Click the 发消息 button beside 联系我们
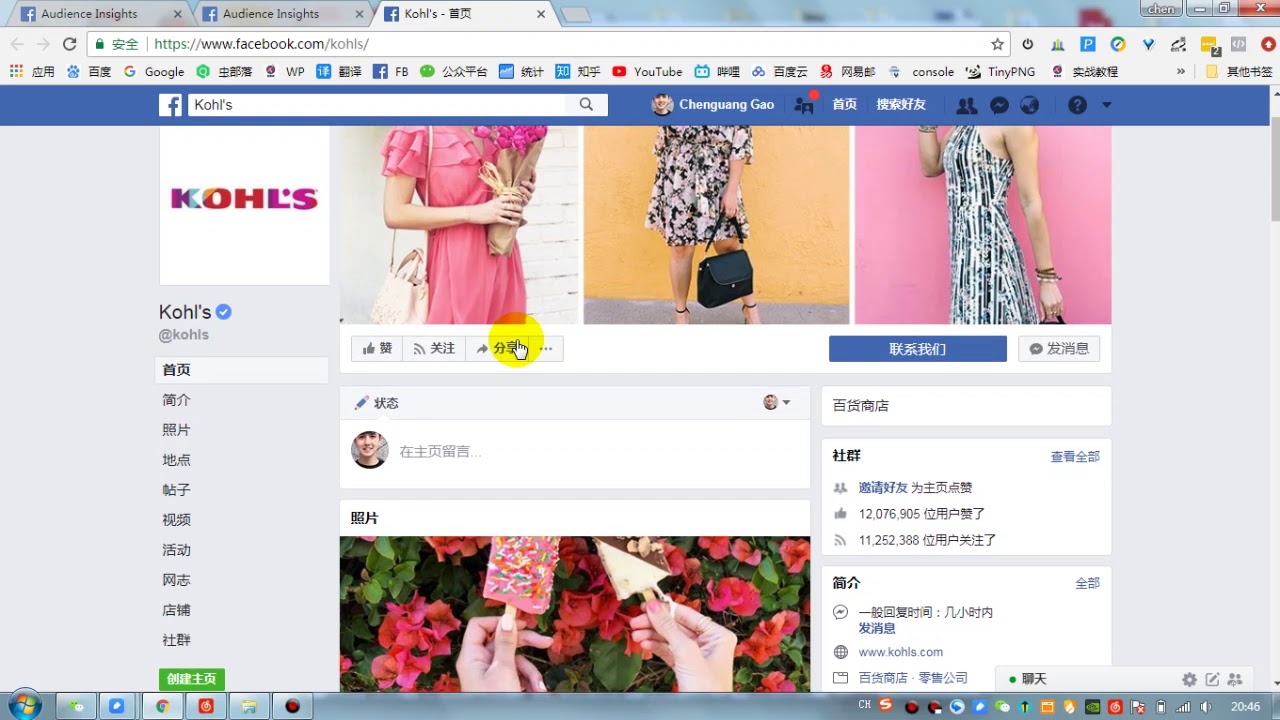The width and height of the screenshot is (1280, 720). click(1060, 349)
